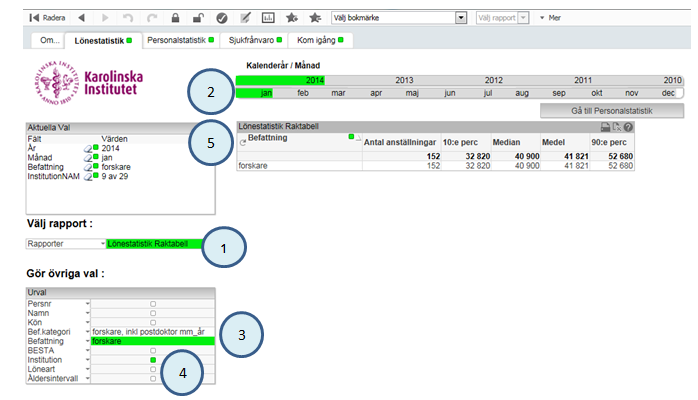Click the quick chart wizard toolbar icon
The height and width of the screenshot is (400, 698).
coord(268,18)
